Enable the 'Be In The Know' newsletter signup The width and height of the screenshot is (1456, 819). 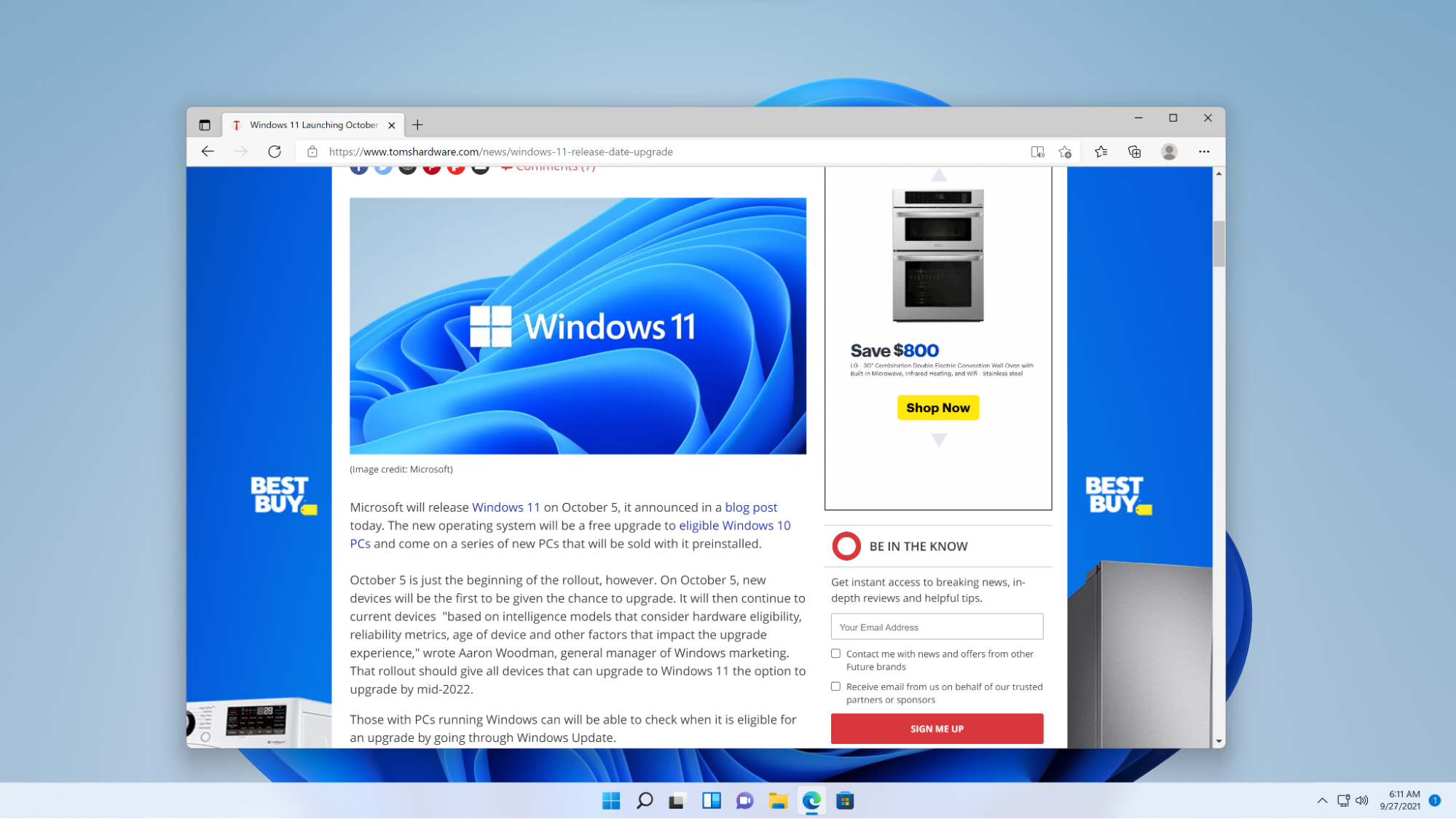(936, 728)
